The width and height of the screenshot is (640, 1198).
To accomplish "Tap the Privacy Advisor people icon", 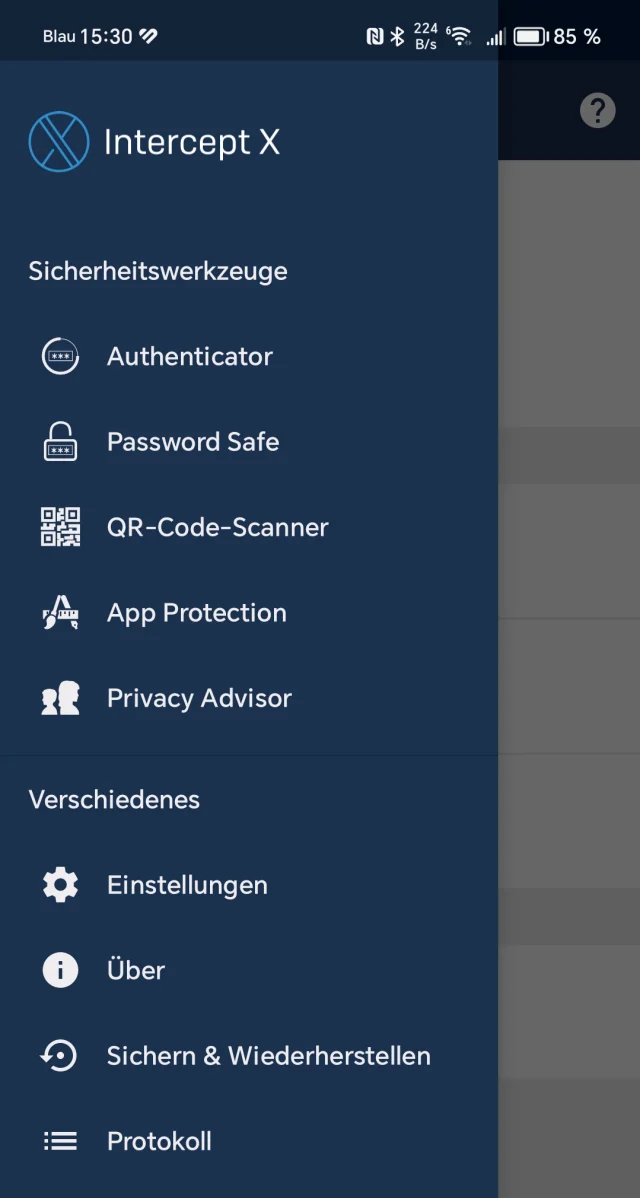I will [60, 699].
